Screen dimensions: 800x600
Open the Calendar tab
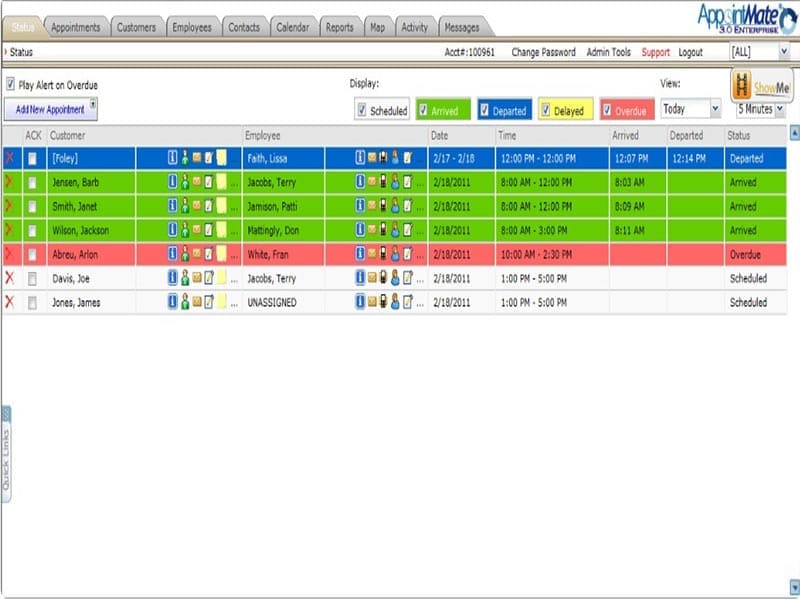coord(292,27)
